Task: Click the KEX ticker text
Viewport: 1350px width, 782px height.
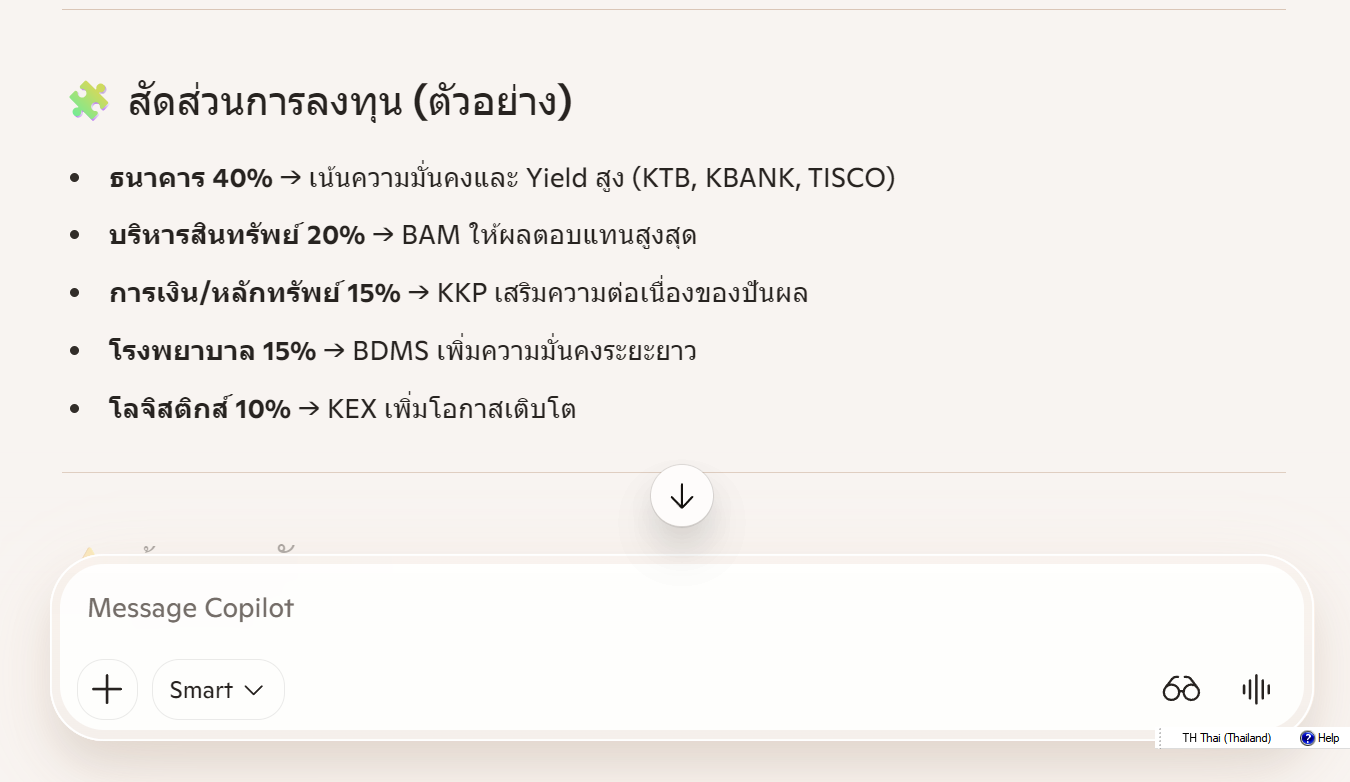Action: (x=352, y=410)
